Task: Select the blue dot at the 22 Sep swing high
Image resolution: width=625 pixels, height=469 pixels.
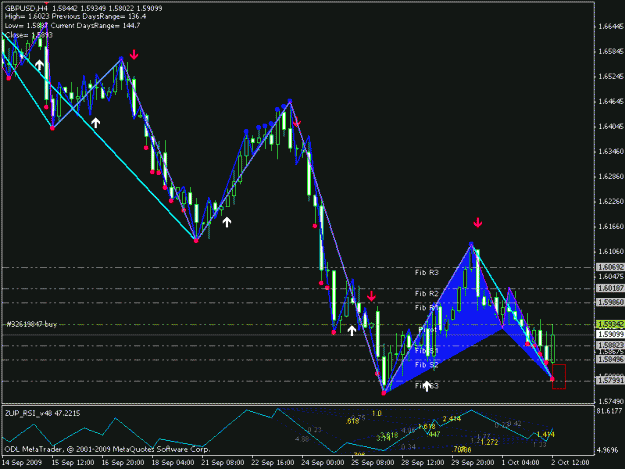Action: (290, 101)
